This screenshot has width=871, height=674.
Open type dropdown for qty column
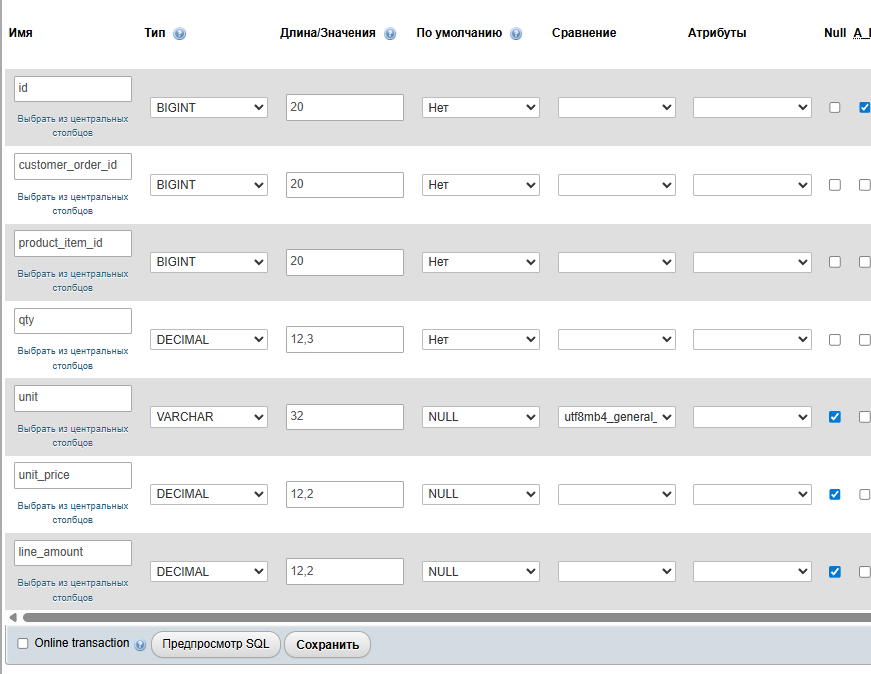pyautogui.click(x=209, y=340)
